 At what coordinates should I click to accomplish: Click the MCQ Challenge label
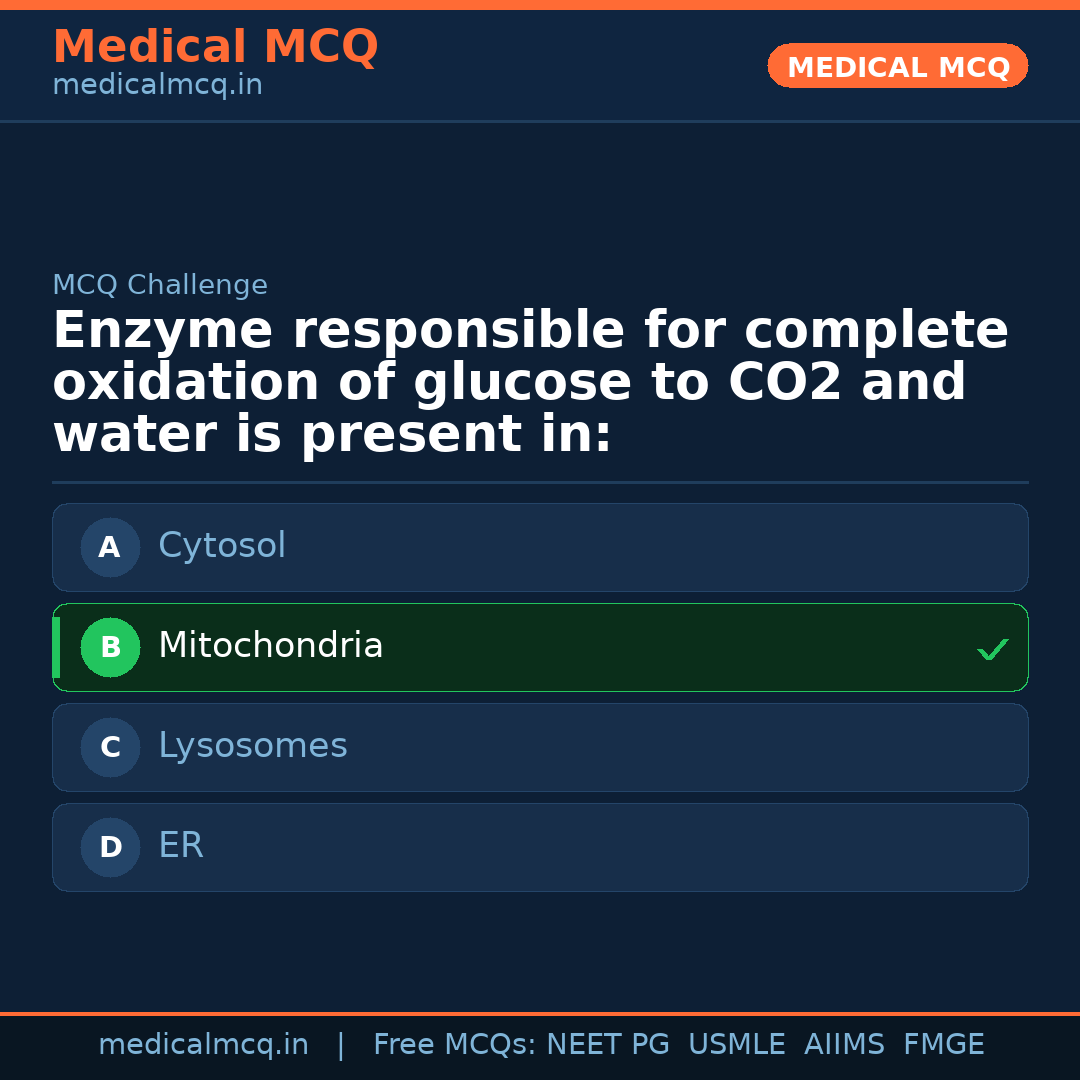tap(160, 285)
